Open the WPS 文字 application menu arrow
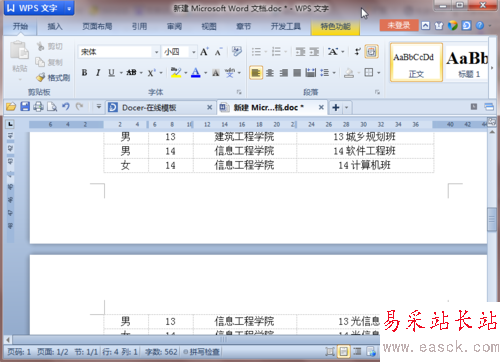 pos(69,9)
